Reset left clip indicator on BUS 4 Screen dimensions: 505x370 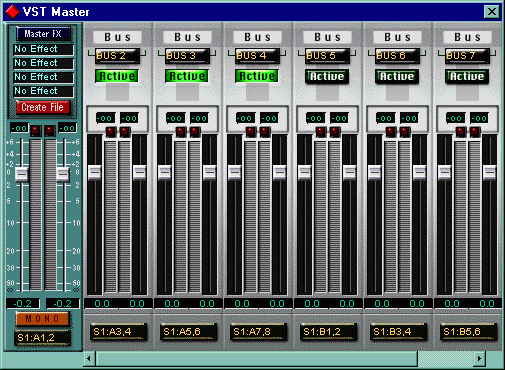coord(251,132)
